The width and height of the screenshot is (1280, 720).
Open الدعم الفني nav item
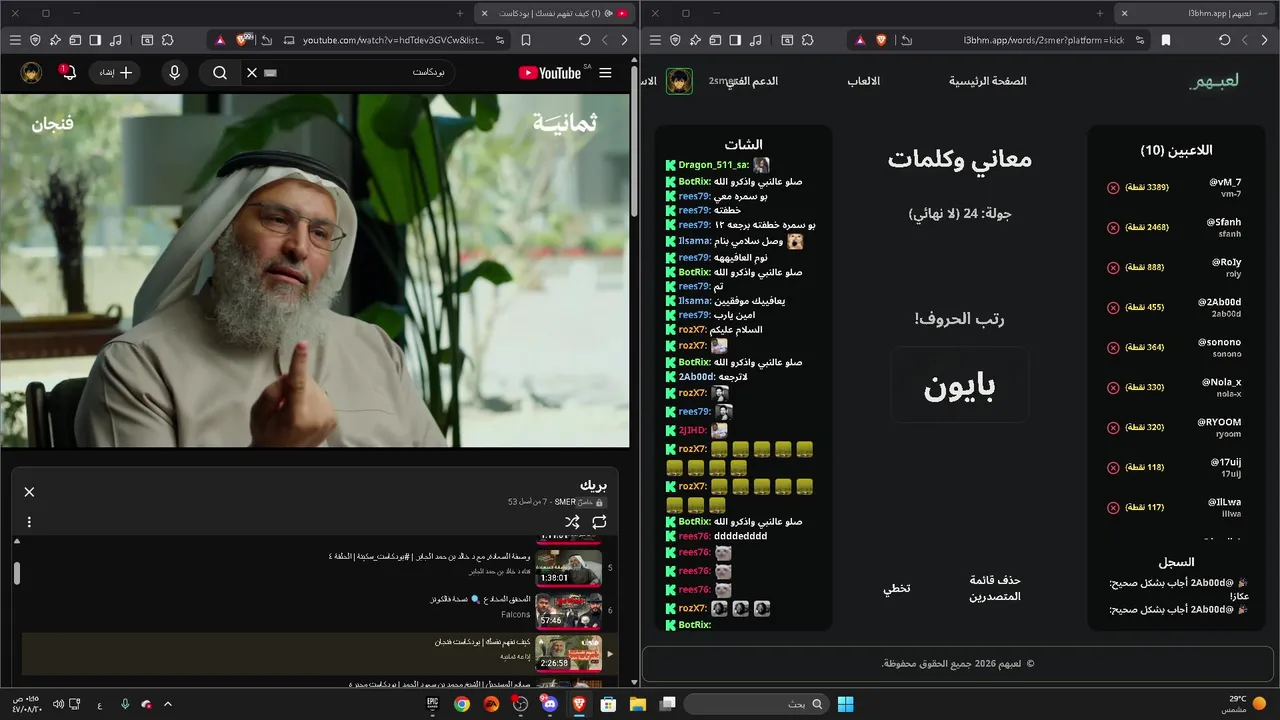(751, 81)
